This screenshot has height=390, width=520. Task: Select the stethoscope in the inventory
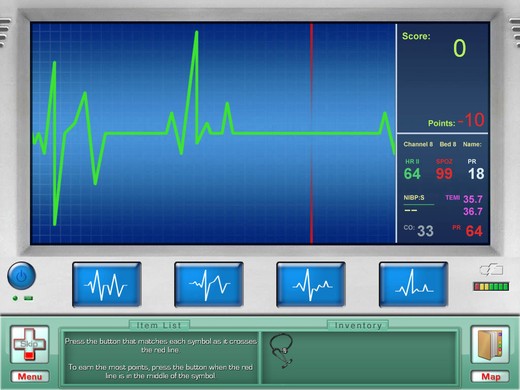(x=282, y=350)
